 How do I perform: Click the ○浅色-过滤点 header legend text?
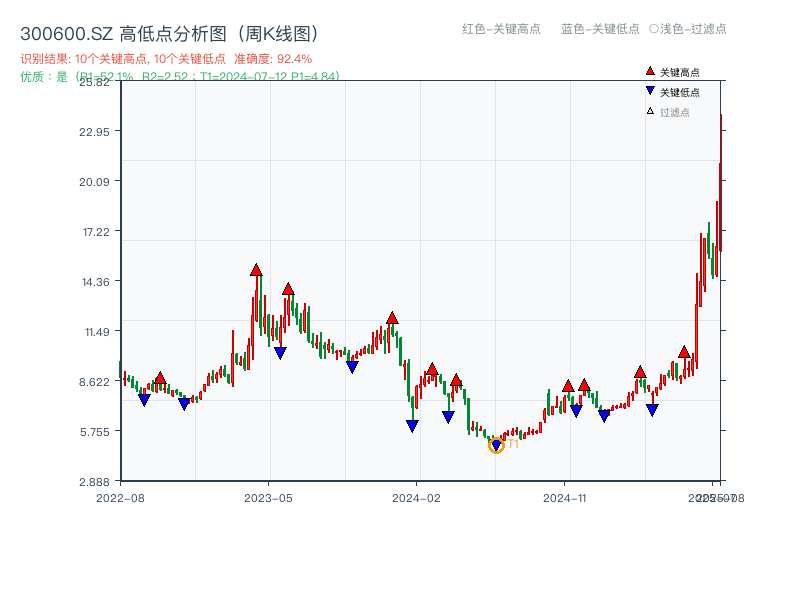tap(688, 29)
